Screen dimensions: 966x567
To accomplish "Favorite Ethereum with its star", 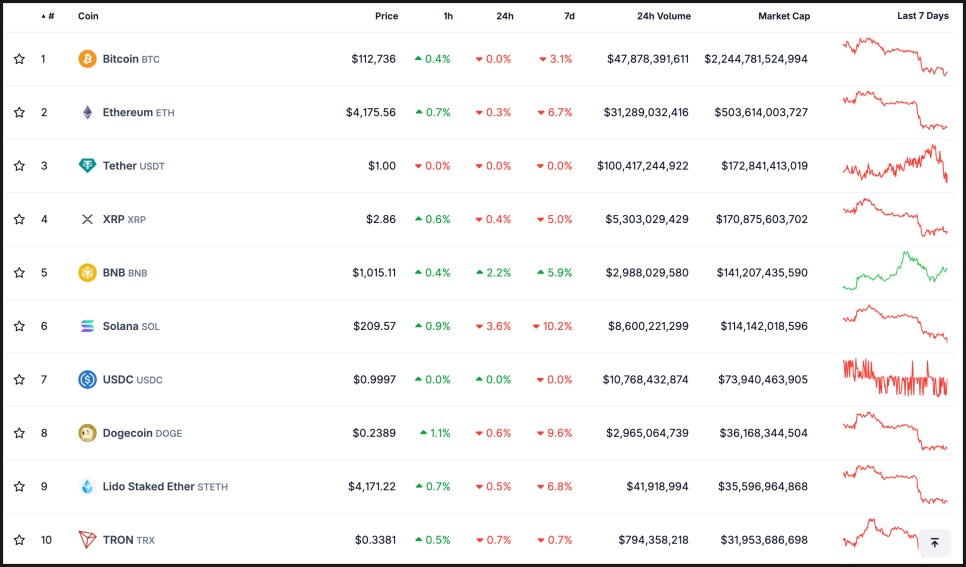I will tap(19, 112).
